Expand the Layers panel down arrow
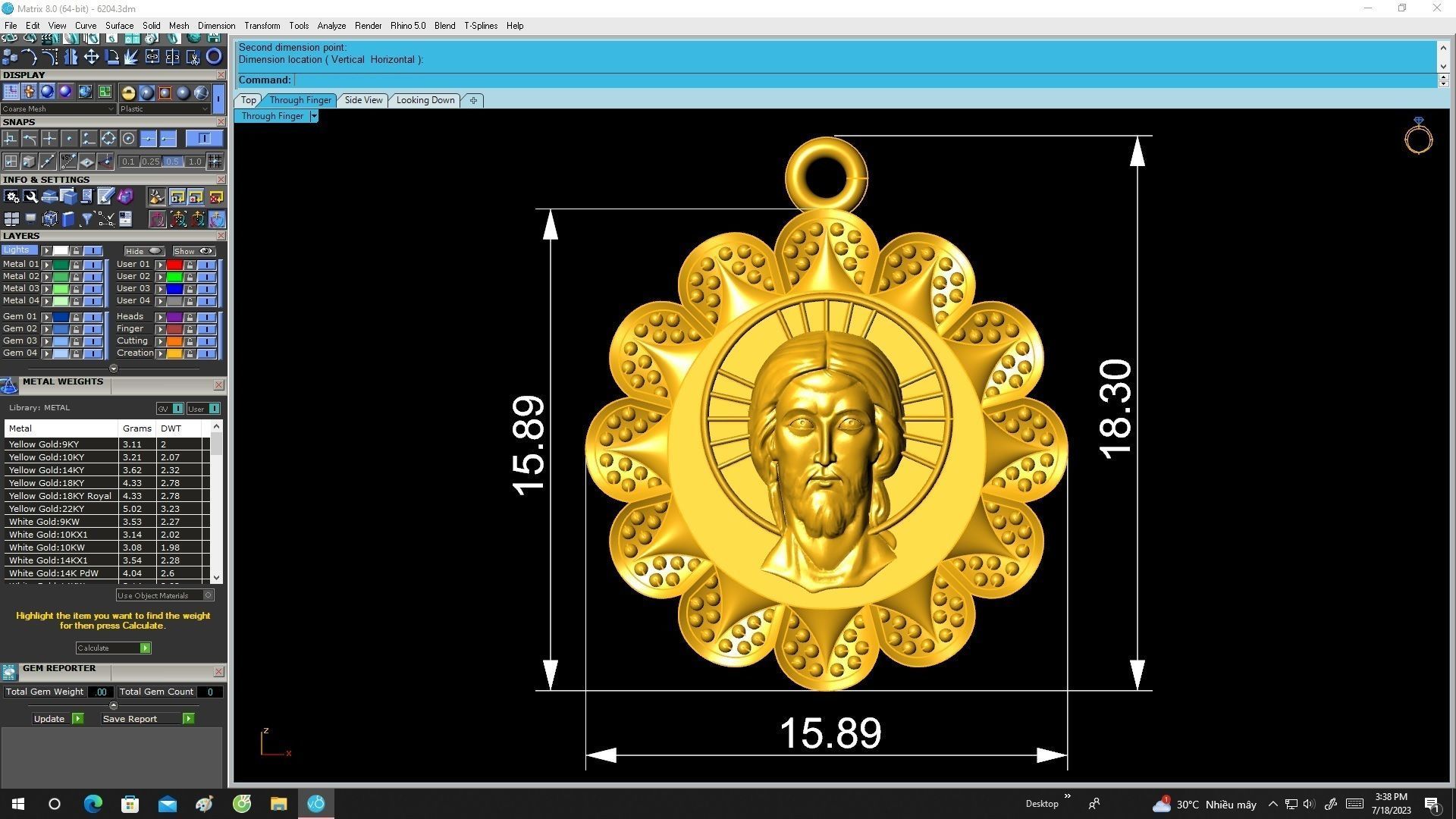Image resolution: width=1456 pixels, height=819 pixels. (x=114, y=369)
